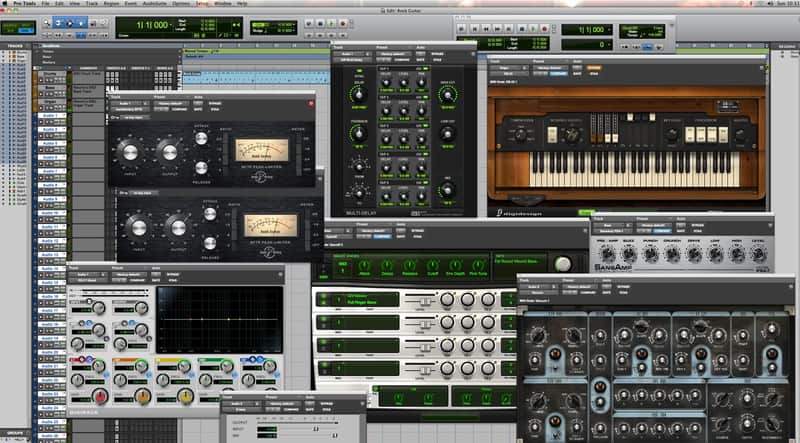
Task: Select the Pencil tool in Edit toolbar
Action: (104, 23)
